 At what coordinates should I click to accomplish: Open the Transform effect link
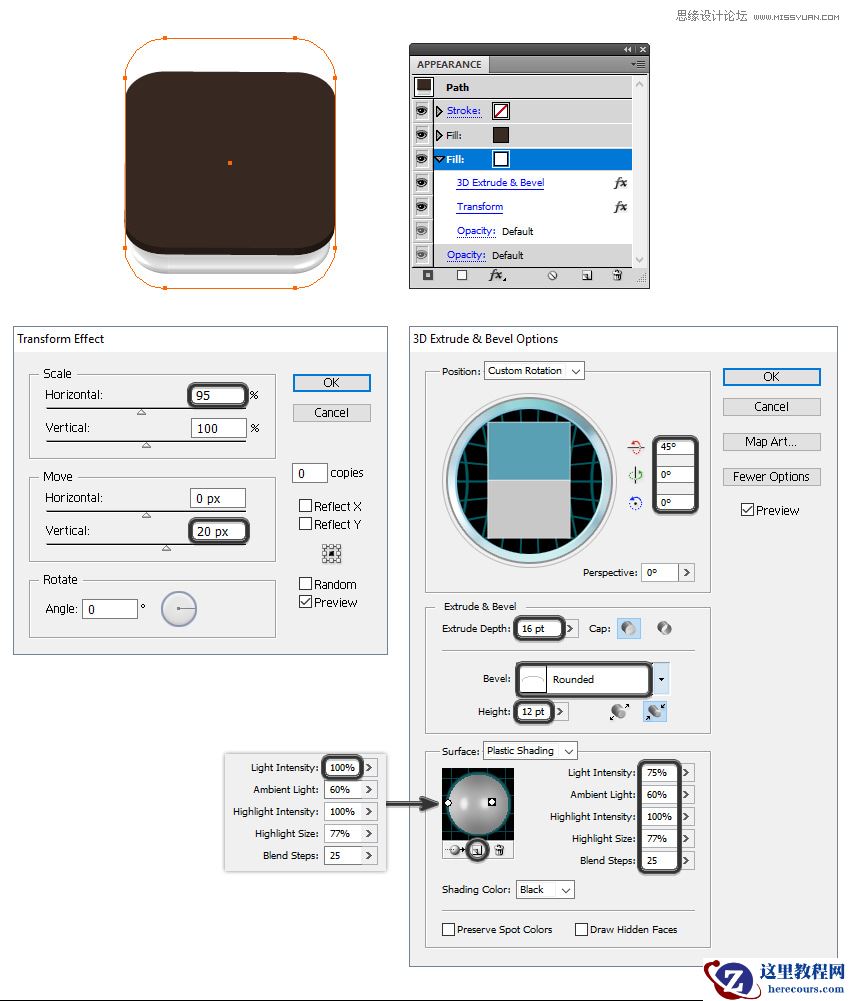click(480, 207)
